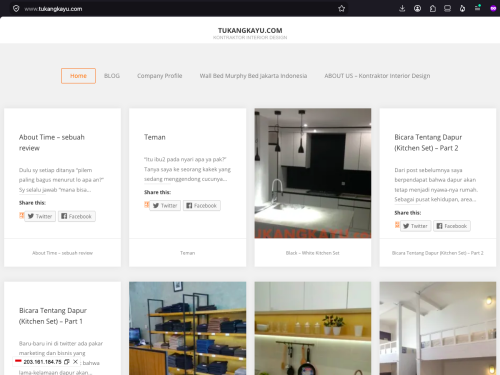
Task: Share Kitchen Set Part 2 on Facebook
Action: click(x=452, y=226)
